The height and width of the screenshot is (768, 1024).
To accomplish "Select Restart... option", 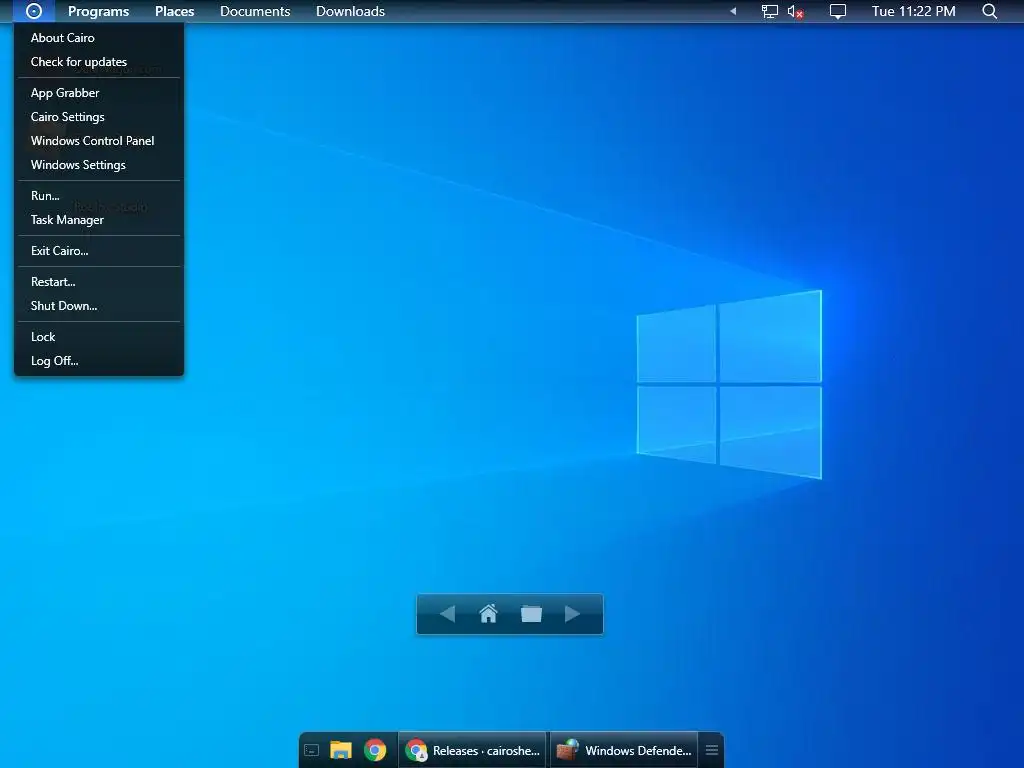I will pyautogui.click(x=99, y=282).
